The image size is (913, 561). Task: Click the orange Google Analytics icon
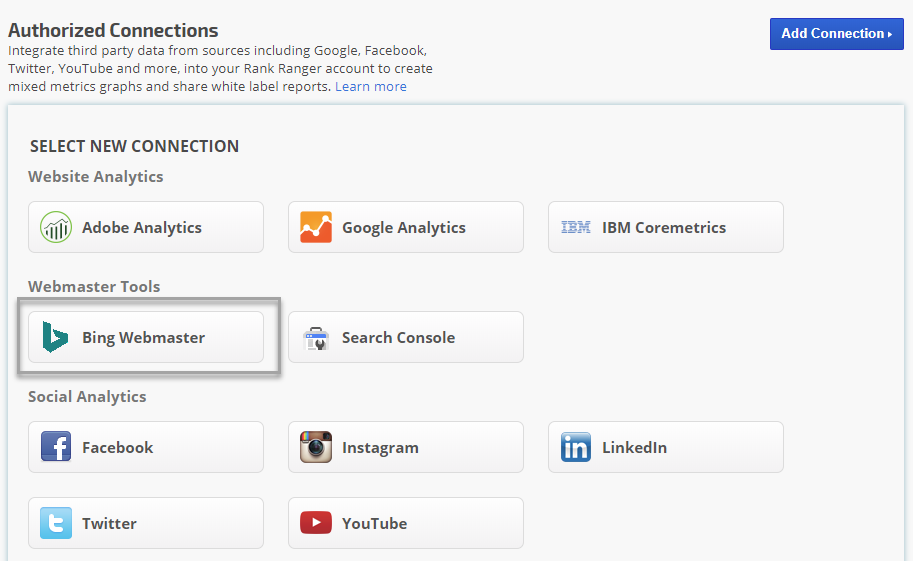316,227
